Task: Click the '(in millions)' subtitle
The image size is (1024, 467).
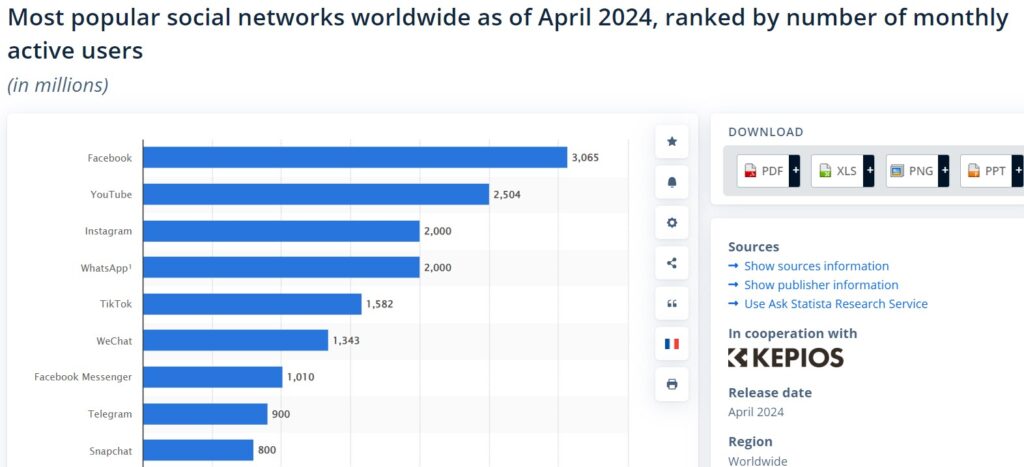Action: 58,86
